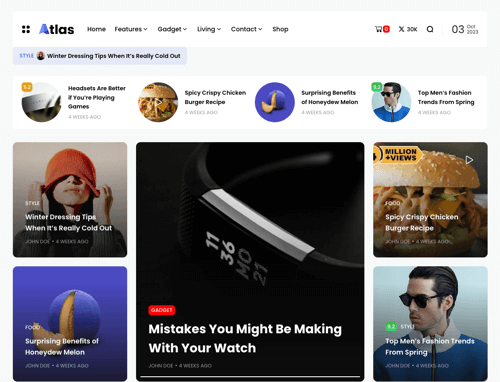Open Spicy Crispy Chicken Burger Recipe card headline
The width and height of the screenshot is (500, 382).
422,222
